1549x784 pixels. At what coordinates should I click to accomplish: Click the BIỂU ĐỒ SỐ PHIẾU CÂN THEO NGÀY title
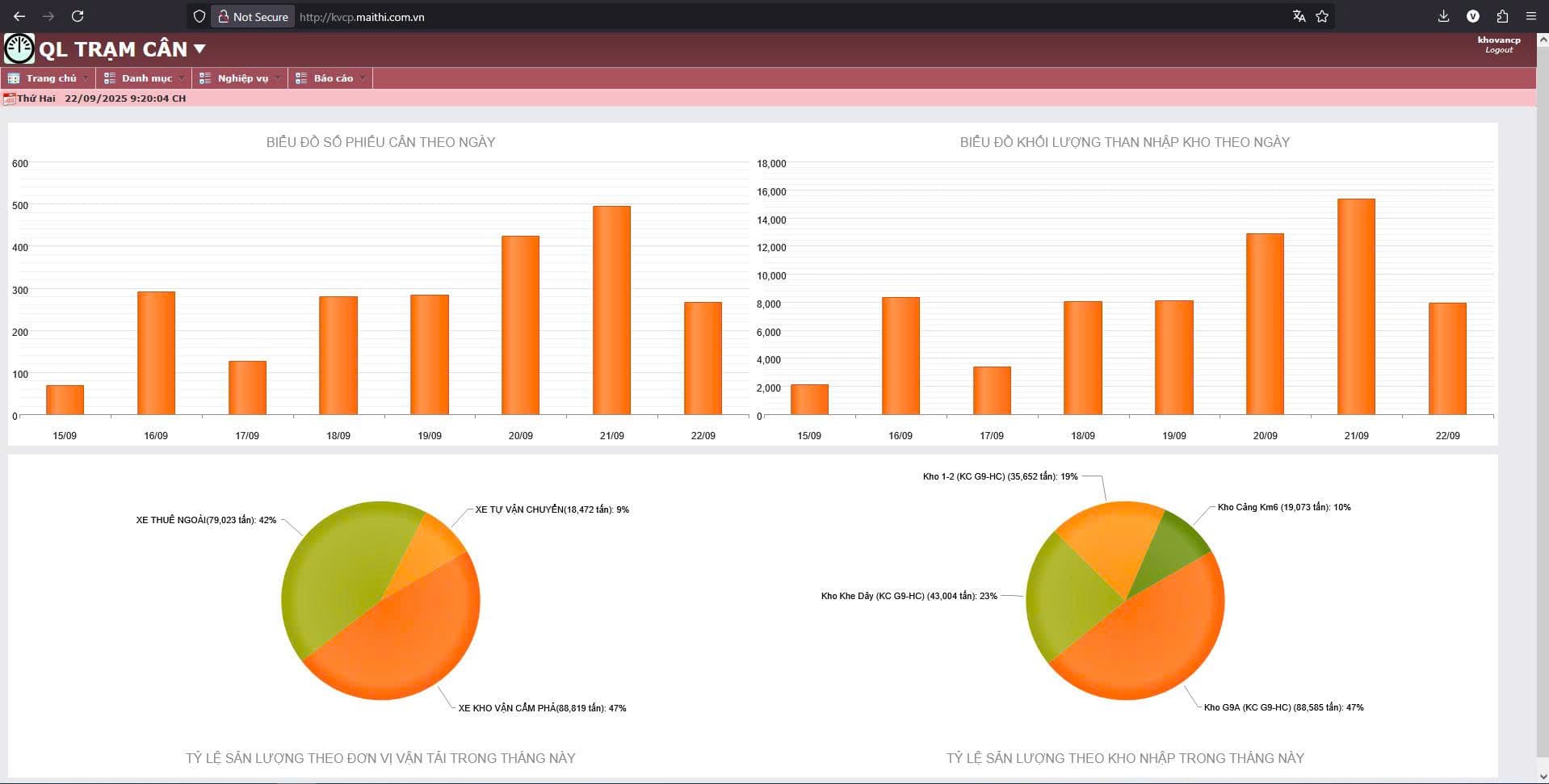click(x=380, y=142)
